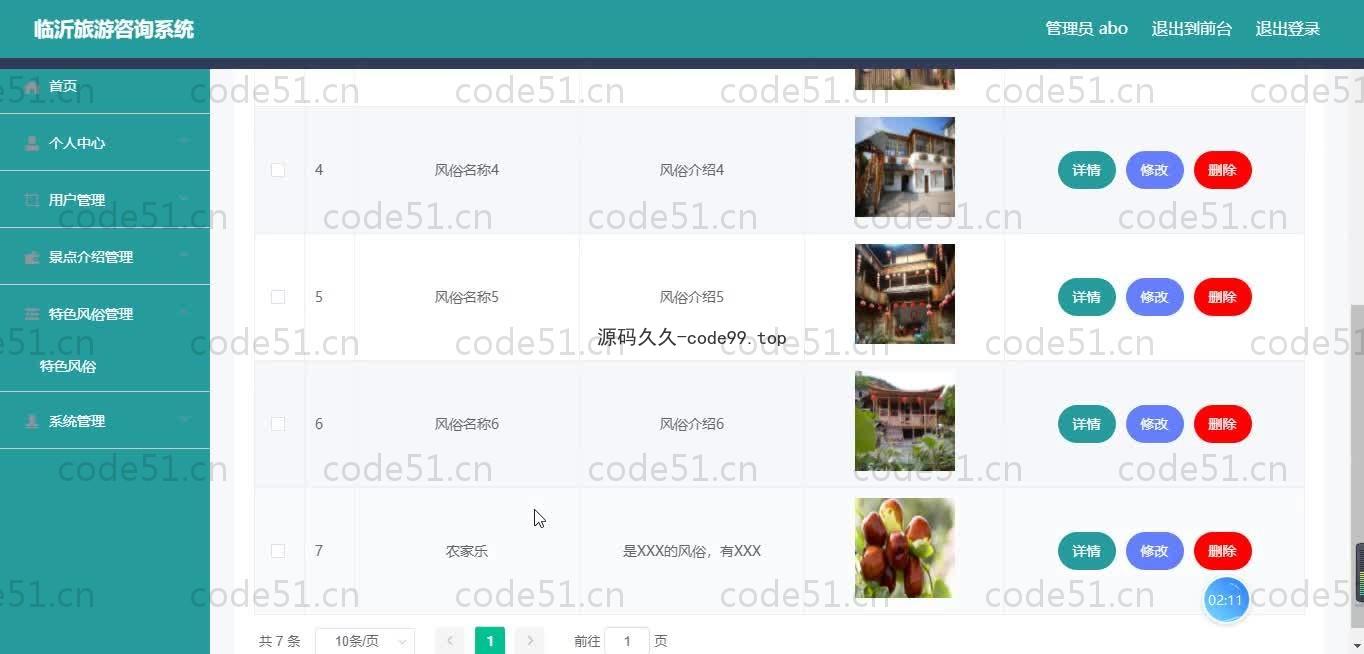The width and height of the screenshot is (1364, 654).
Task: Click the 风俗介绍5 cell
Action: (692, 297)
